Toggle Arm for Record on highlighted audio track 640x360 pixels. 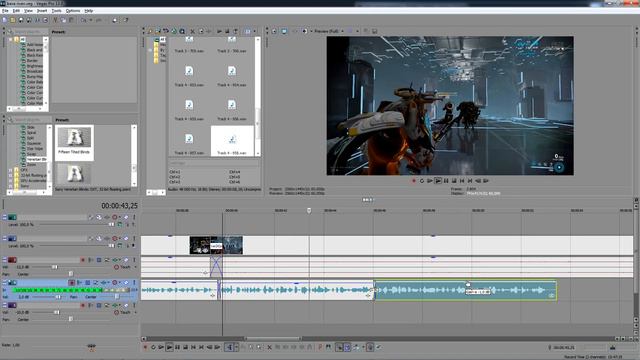point(72,282)
